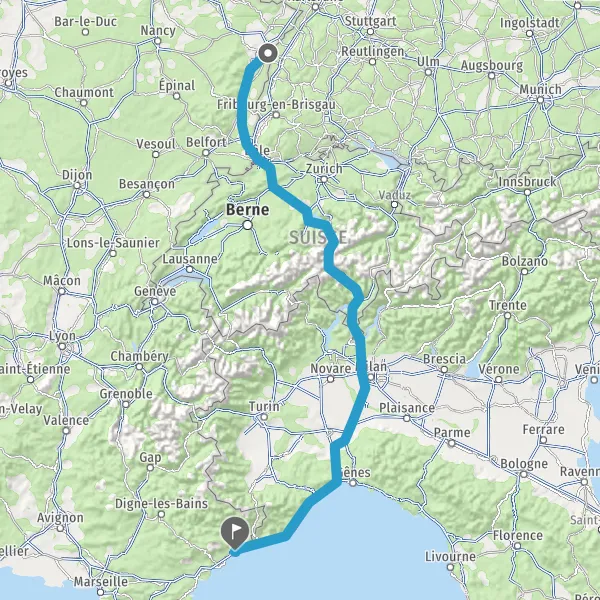Select the Nancy city label
The image size is (600, 600).
[158, 30]
